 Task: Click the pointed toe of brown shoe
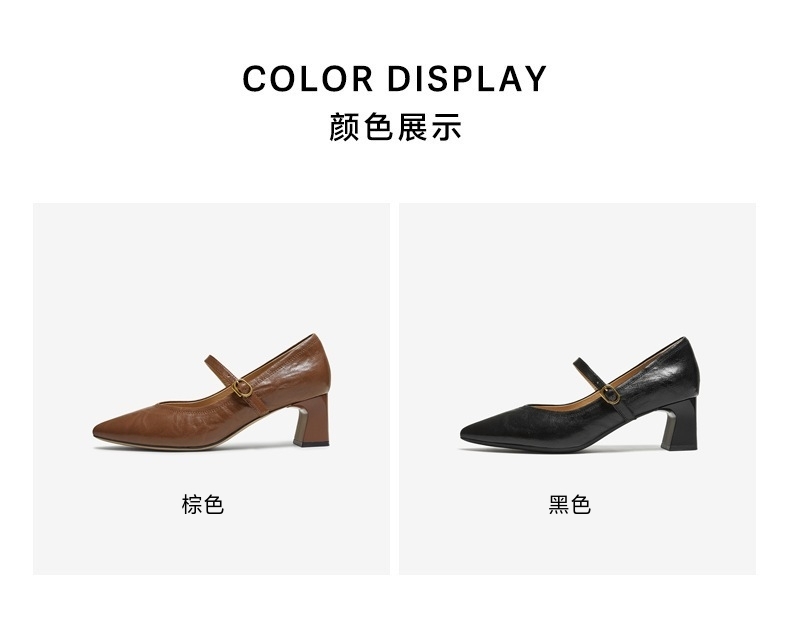[108, 428]
